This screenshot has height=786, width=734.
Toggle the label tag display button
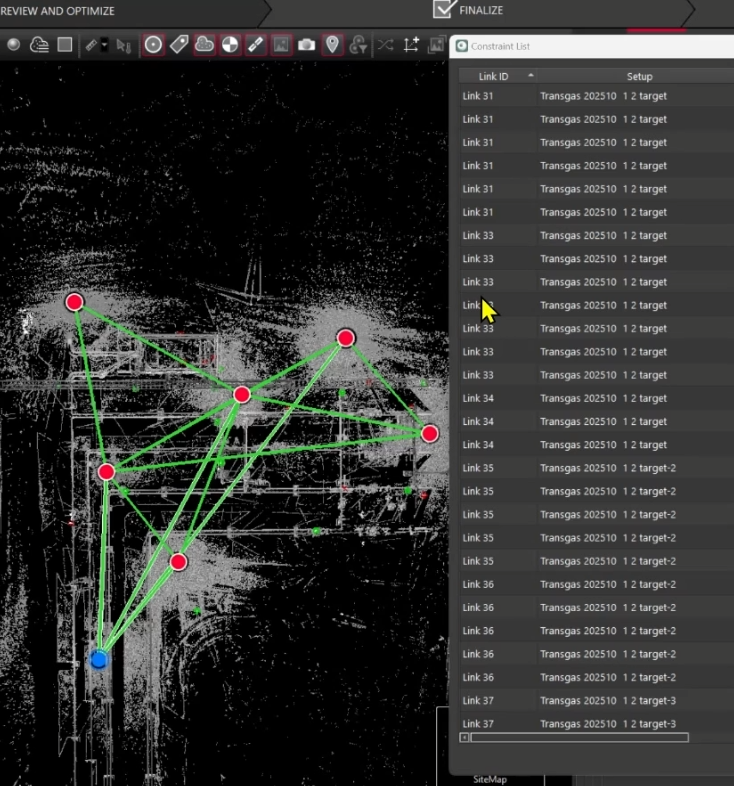click(179, 45)
